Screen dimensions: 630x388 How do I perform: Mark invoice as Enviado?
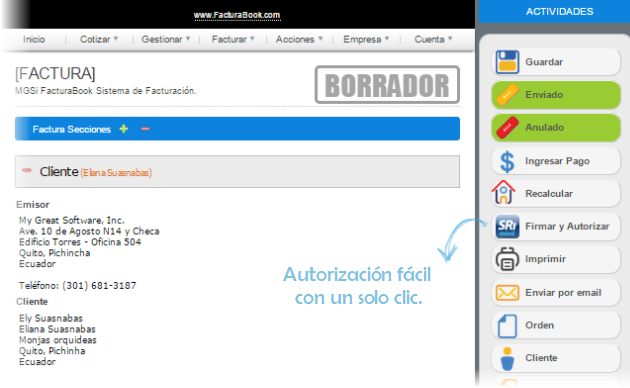tap(556, 95)
